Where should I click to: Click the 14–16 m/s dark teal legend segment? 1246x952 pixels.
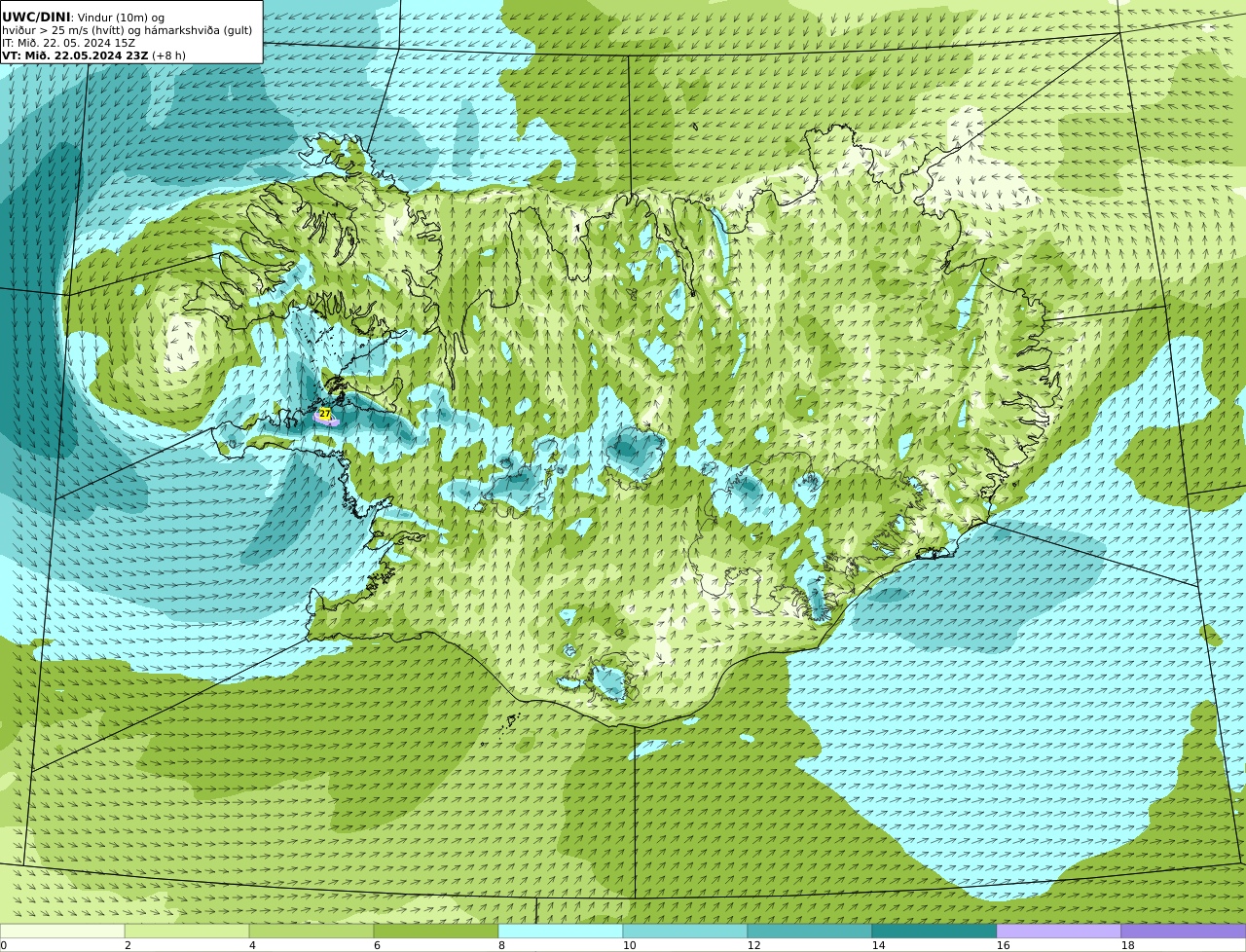click(x=934, y=932)
